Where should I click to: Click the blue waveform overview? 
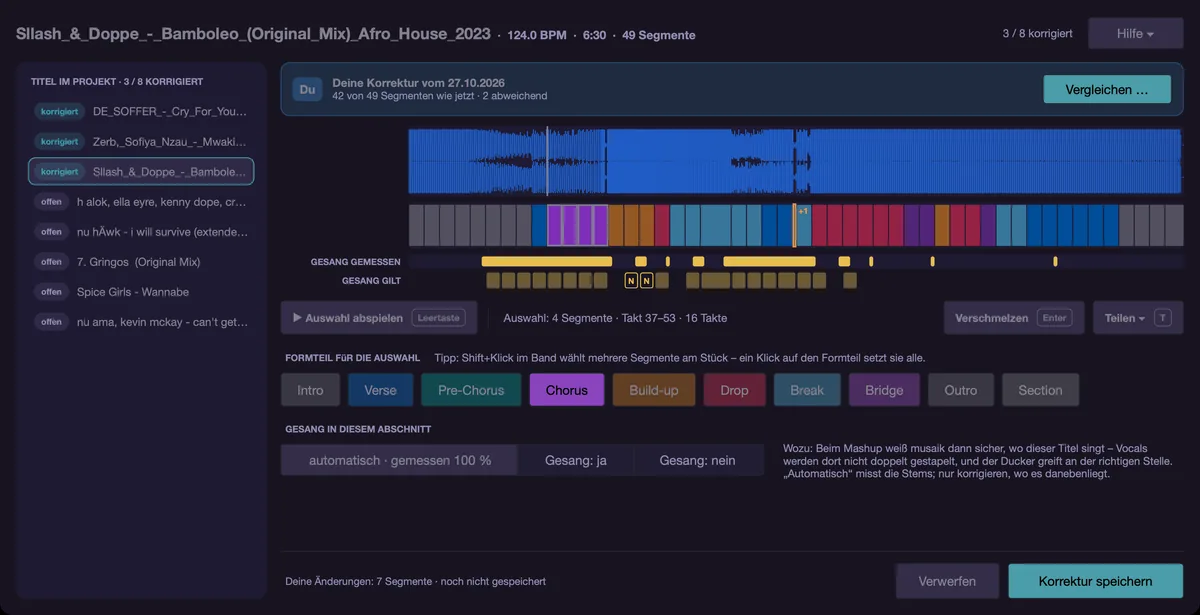coord(795,161)
